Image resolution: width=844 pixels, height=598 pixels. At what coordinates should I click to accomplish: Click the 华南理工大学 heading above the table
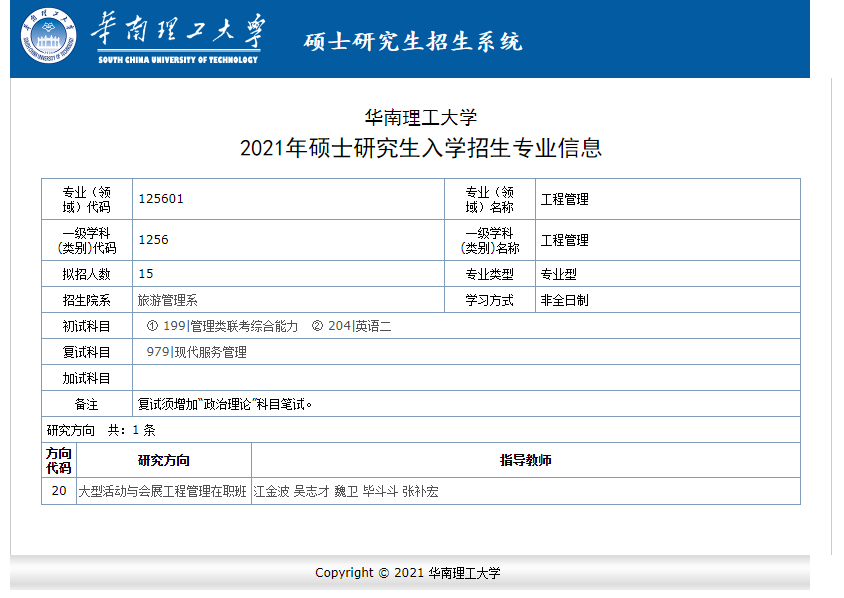coord(420,117)
